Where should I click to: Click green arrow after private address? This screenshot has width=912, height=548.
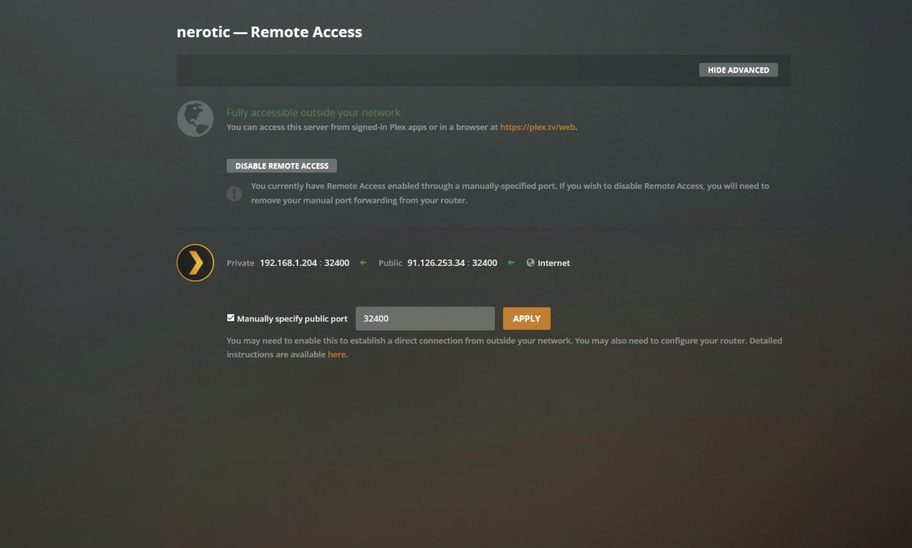[363, 263]
